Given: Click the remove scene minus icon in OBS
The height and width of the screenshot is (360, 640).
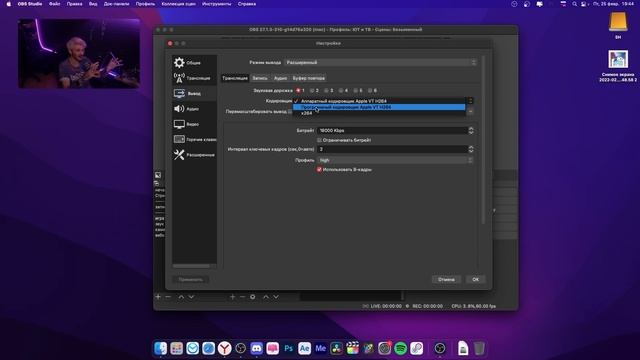Looking at the screenshot, I should pos(168,297).
